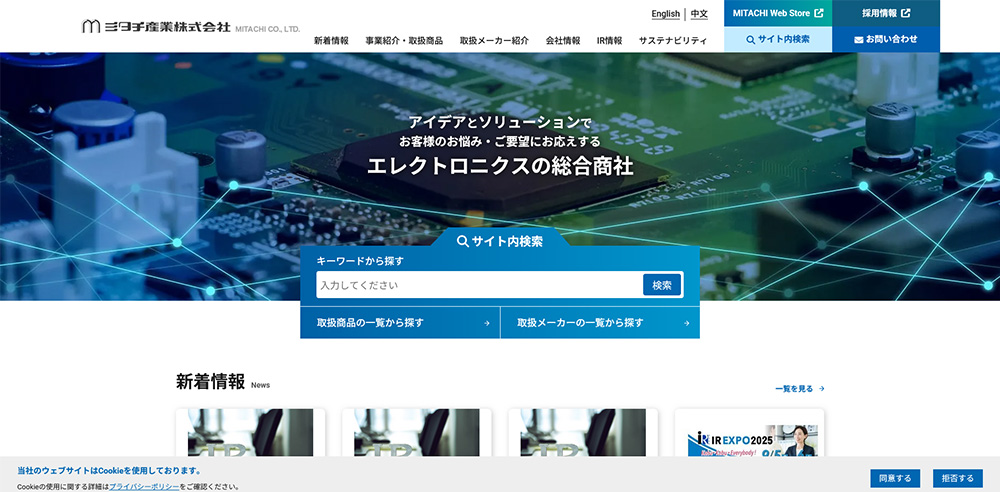Switch language to English
This screenshot has width=1000, height=492.
[x=665, y=14]
